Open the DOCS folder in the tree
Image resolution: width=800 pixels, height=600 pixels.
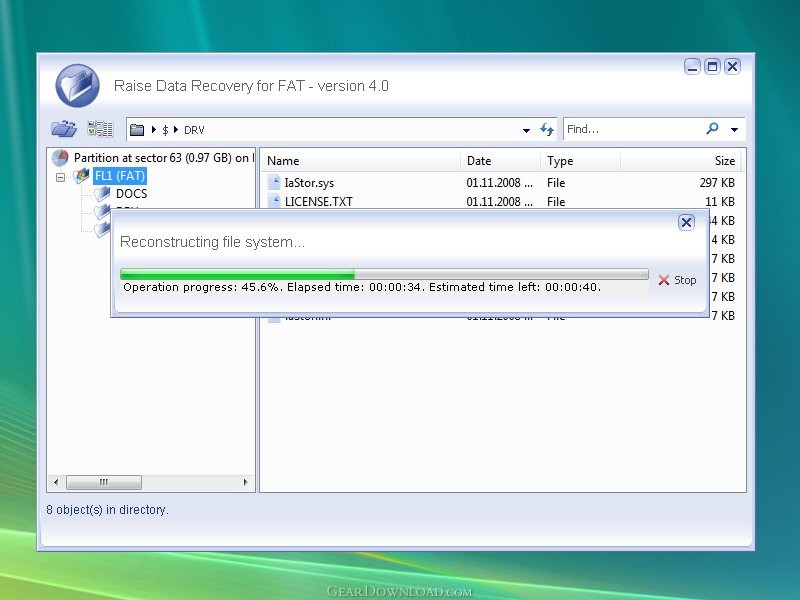click(132, 194)
